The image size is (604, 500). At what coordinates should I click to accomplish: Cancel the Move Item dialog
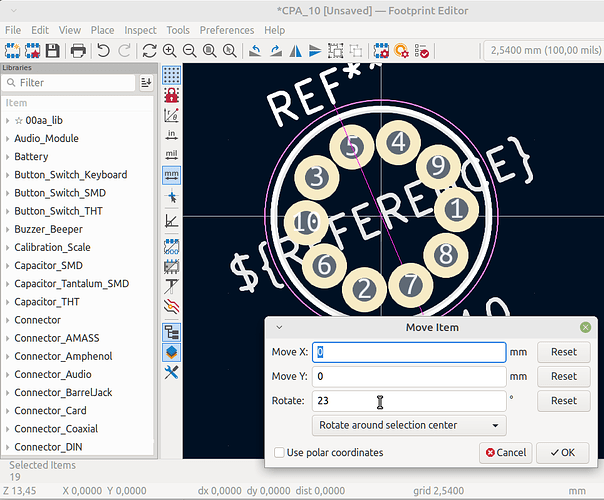point(505,453)
